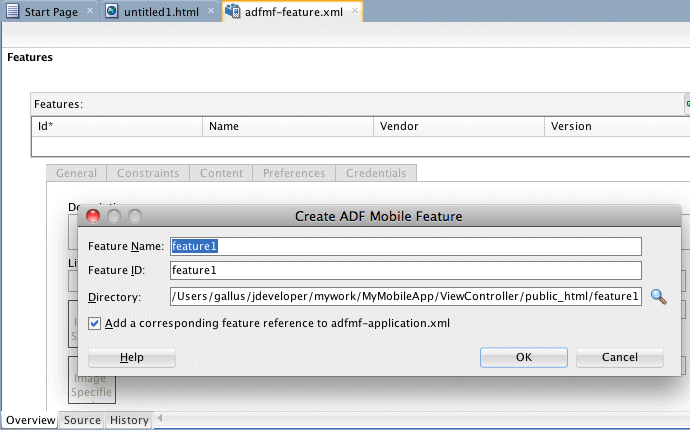Click the Start Page tab icon
The image size is (690, 430).
[x=13, y=11]
